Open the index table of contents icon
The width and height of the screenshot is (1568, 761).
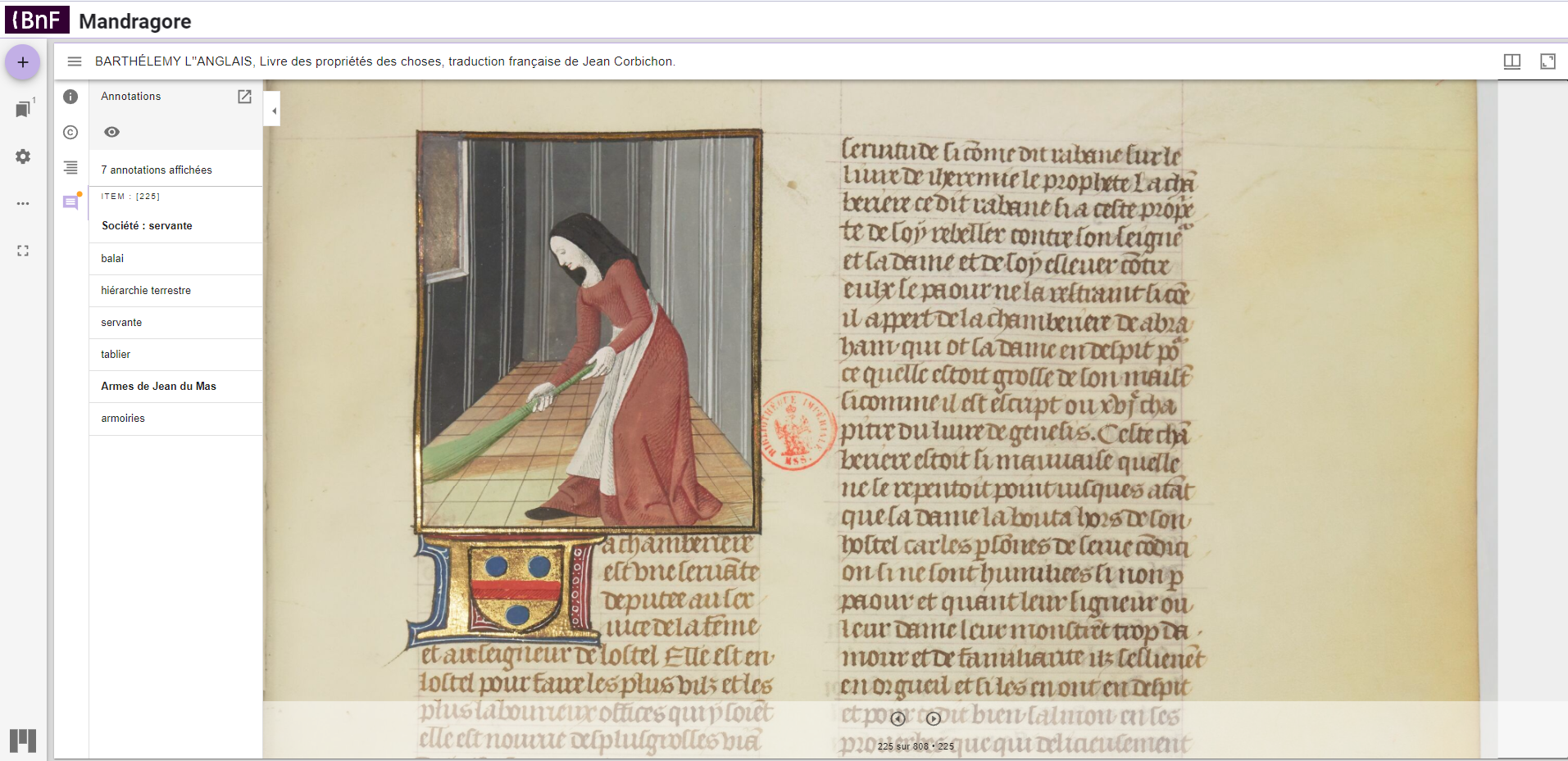coord(71,167)
